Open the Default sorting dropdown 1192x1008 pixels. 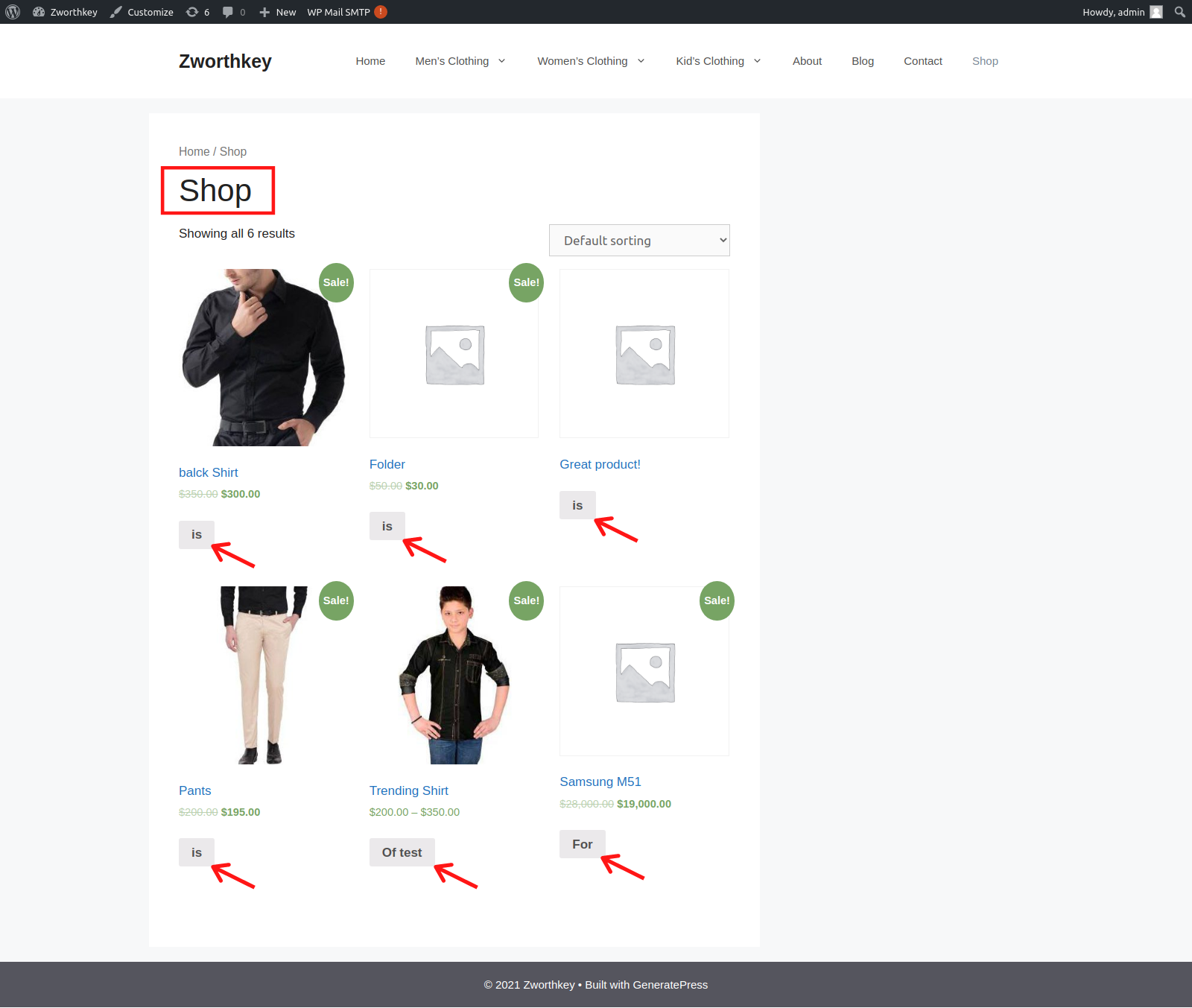pyautogui.click(x=639, y=241)
